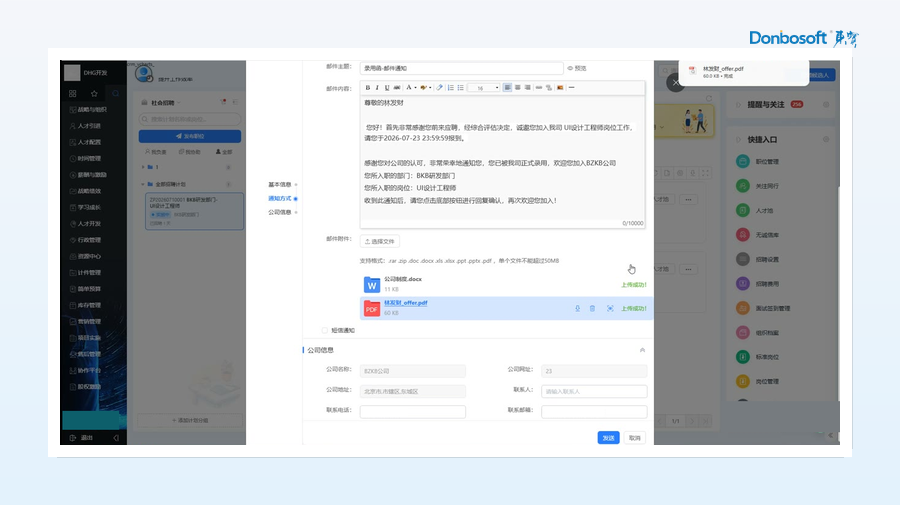Click the 联系人 input field
The image size is (900, 505).
point(594,391)
